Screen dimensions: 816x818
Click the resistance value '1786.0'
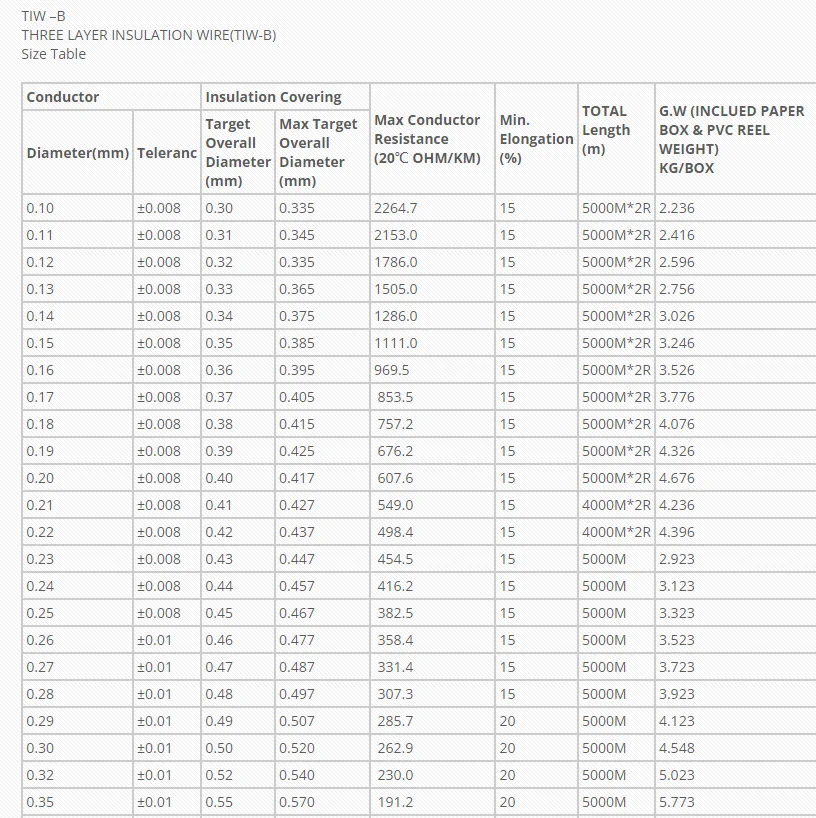click(395, 262)
